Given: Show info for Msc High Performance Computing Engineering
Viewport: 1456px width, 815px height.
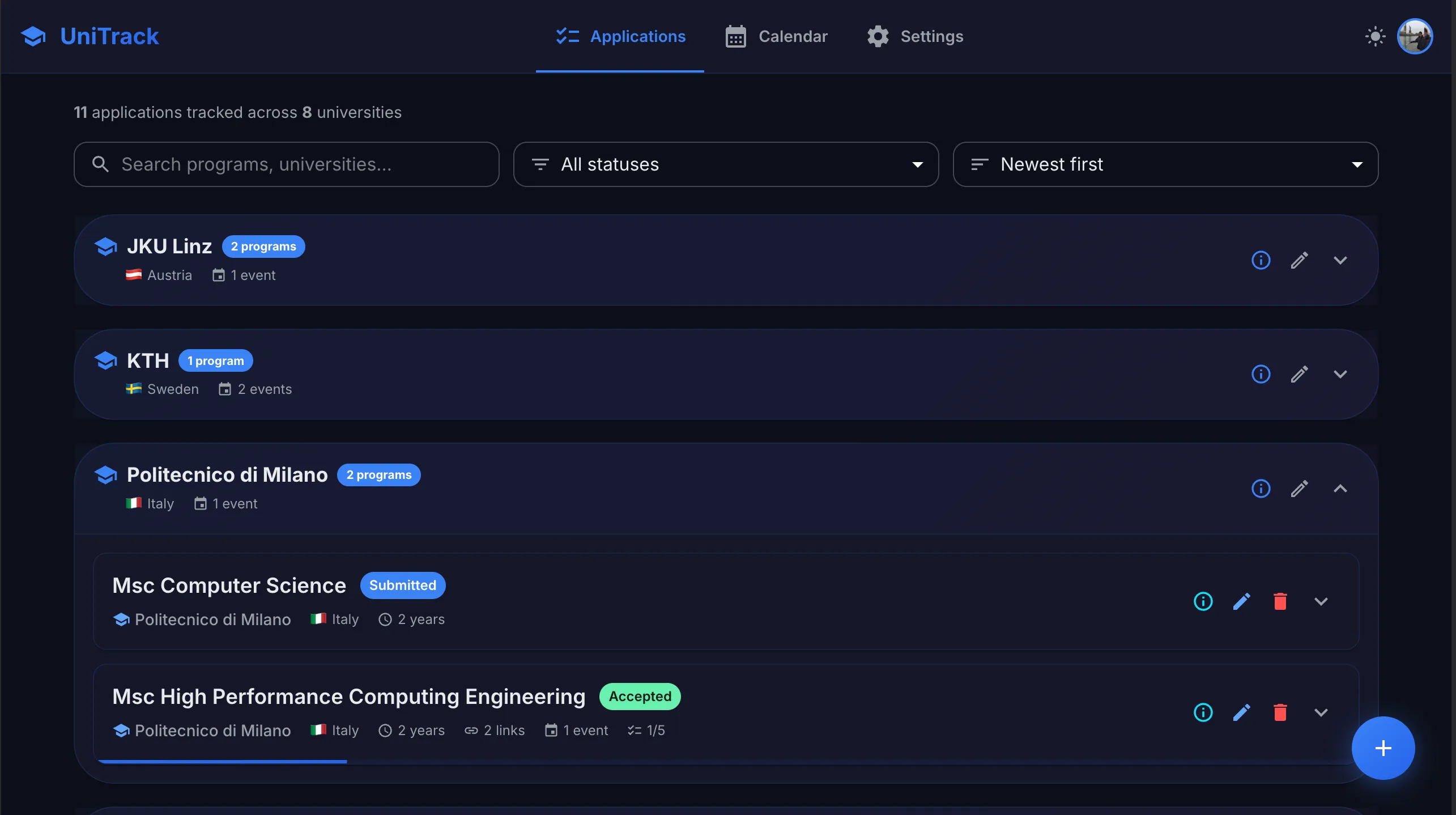Looking at the screenshot, I should pos(1203,712).
